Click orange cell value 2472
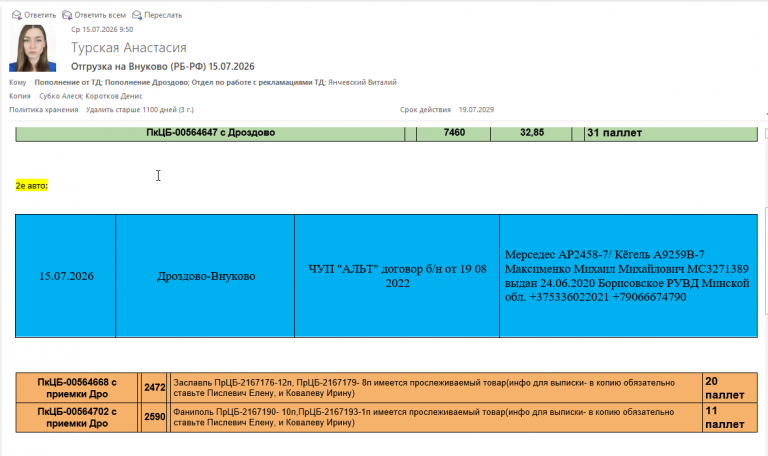768x456 pixels. 154,388
